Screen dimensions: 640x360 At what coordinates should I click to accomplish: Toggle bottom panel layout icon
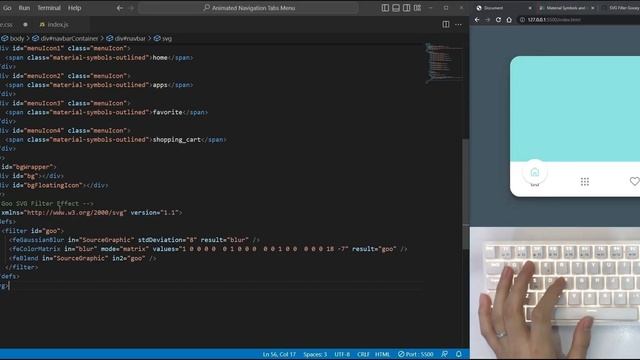pos(396,8)
